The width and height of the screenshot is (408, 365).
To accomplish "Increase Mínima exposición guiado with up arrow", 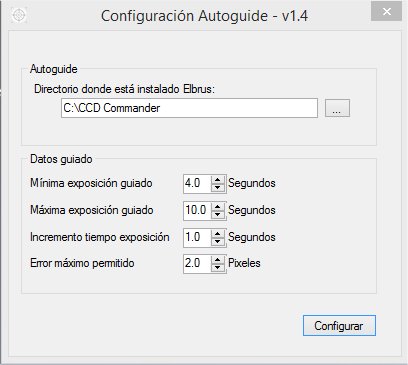I will coord(218,180).
